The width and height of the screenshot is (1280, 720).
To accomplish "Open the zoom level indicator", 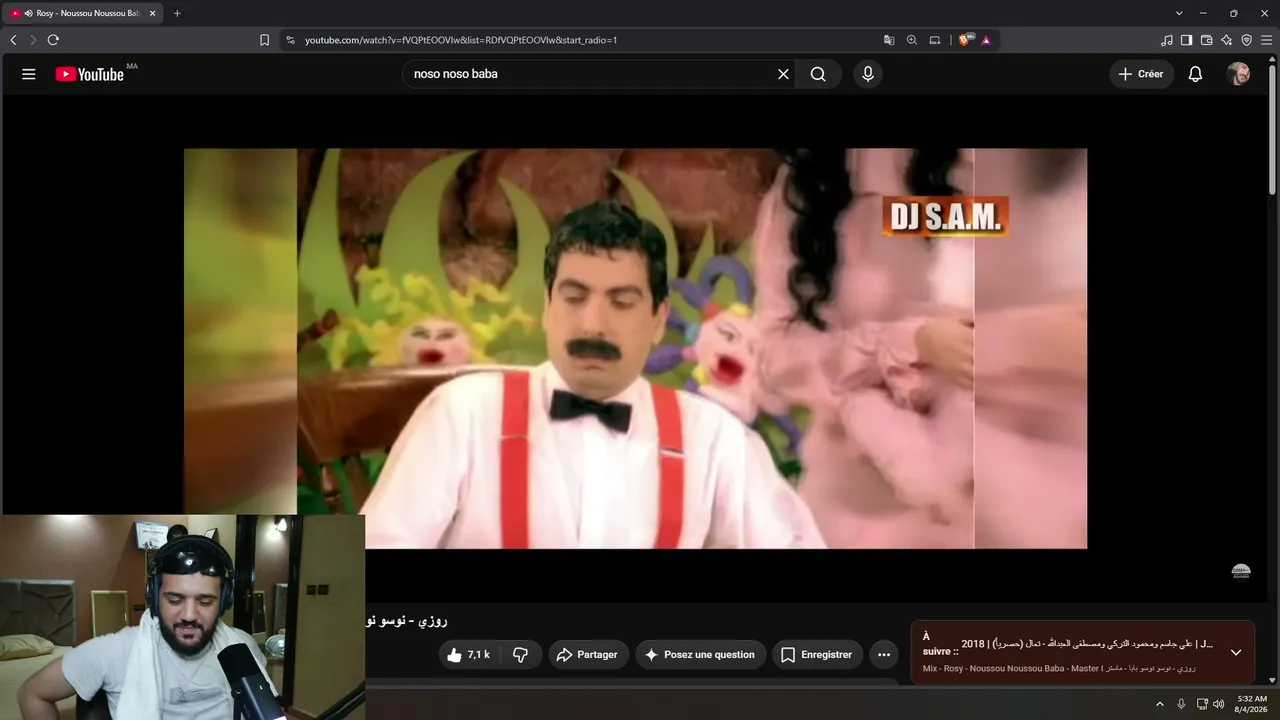I will click(x=912, y=40).
